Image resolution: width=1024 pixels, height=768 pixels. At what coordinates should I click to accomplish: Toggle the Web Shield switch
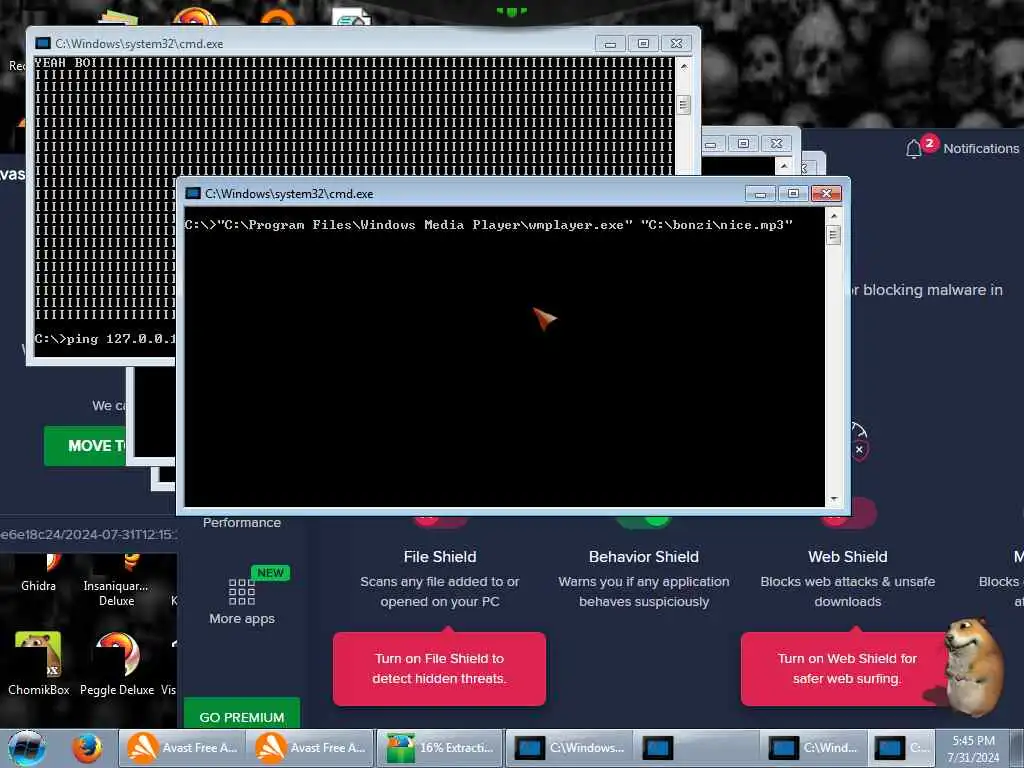click(x=848, y=516)
